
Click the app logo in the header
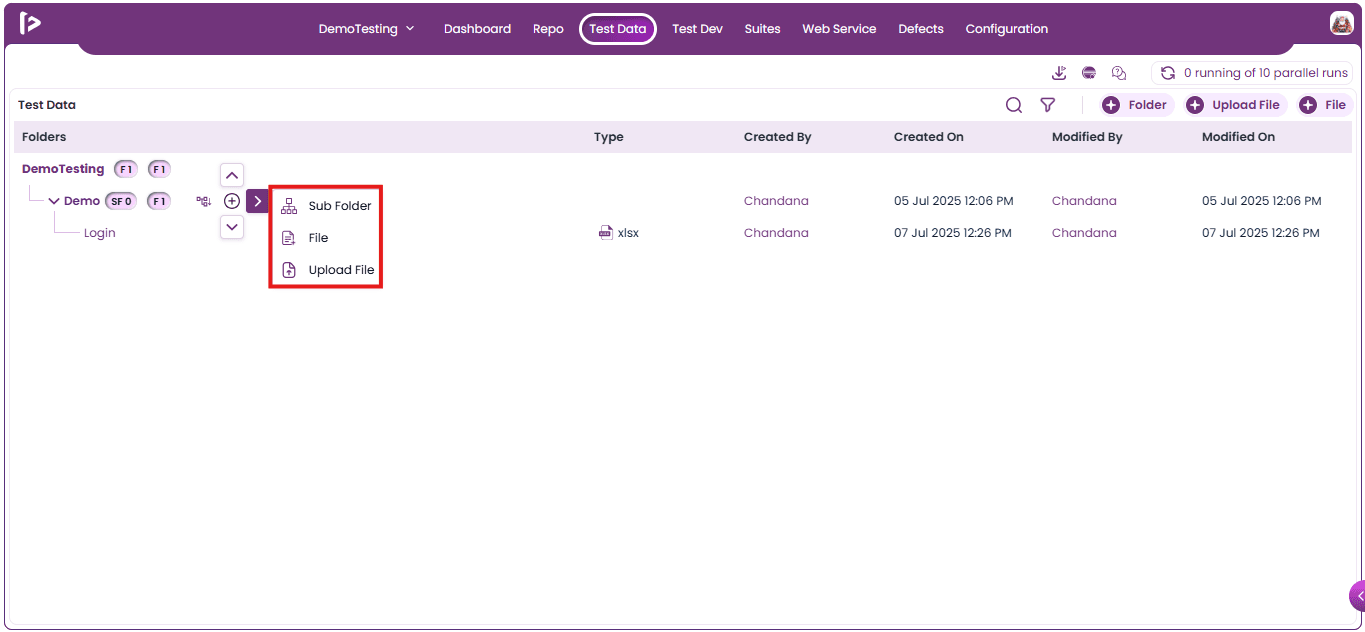coord(31,23)
